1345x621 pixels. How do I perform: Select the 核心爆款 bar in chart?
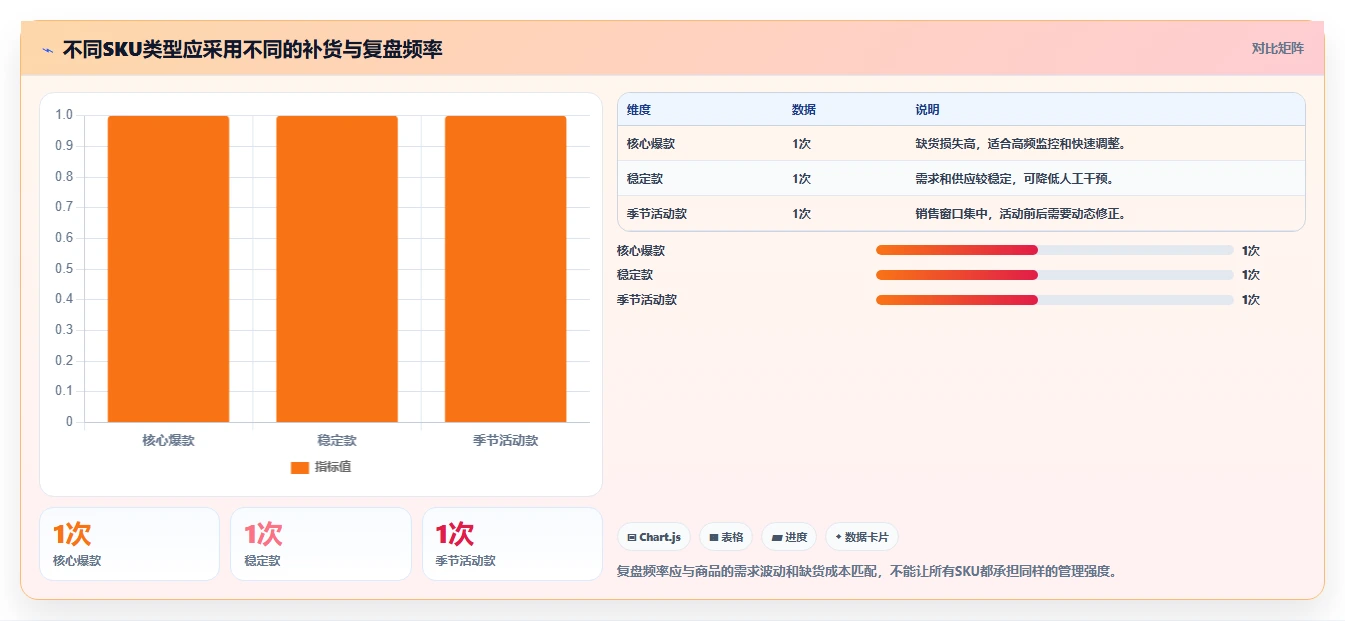tap(168, 269)
